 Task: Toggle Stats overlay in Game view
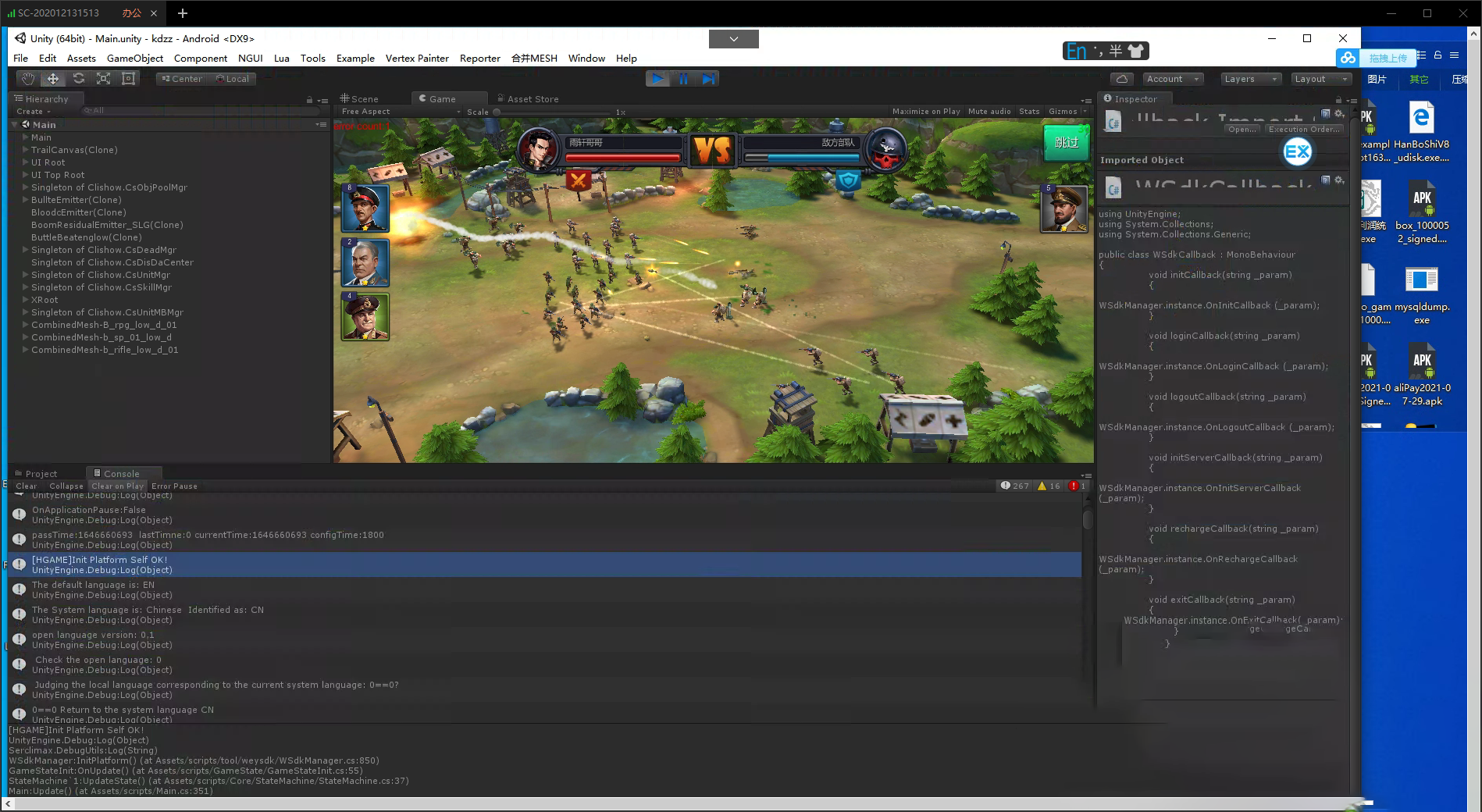(1029, 112)
